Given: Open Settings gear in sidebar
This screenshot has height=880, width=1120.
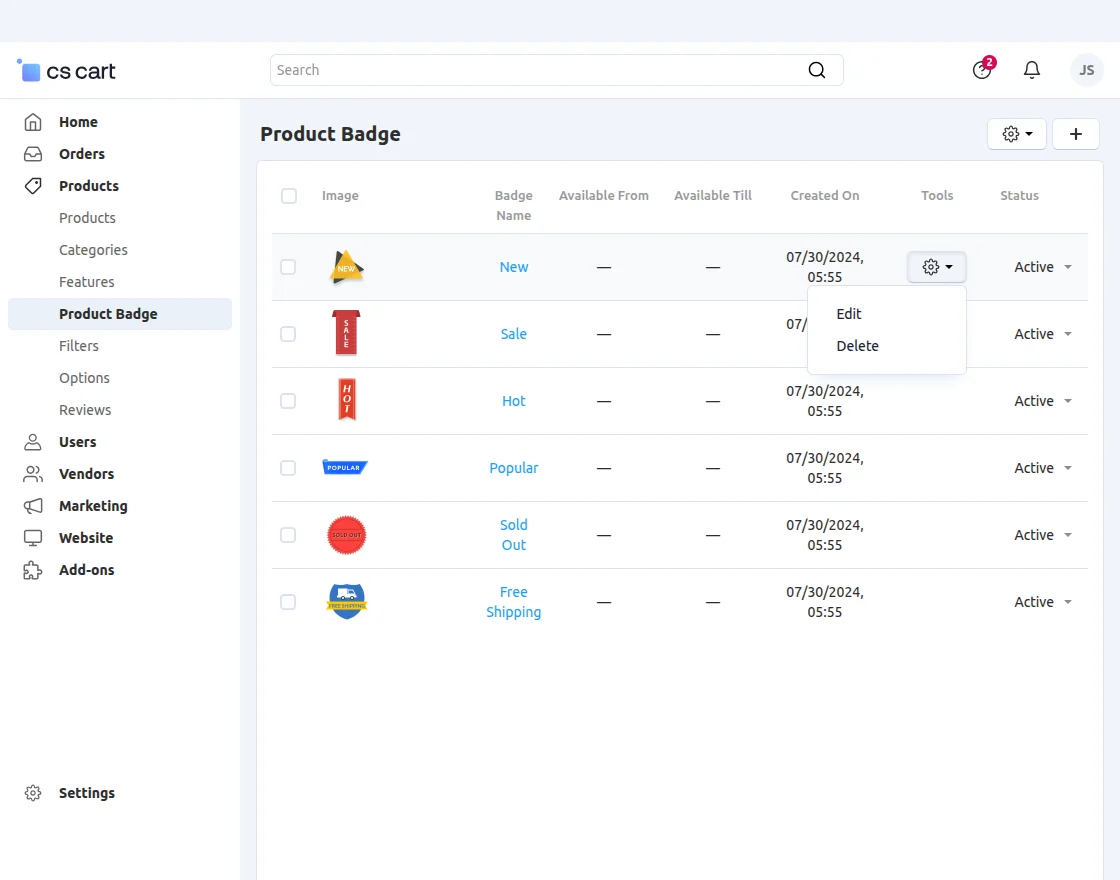Looking at the screenshot, I should click(33, 793).
